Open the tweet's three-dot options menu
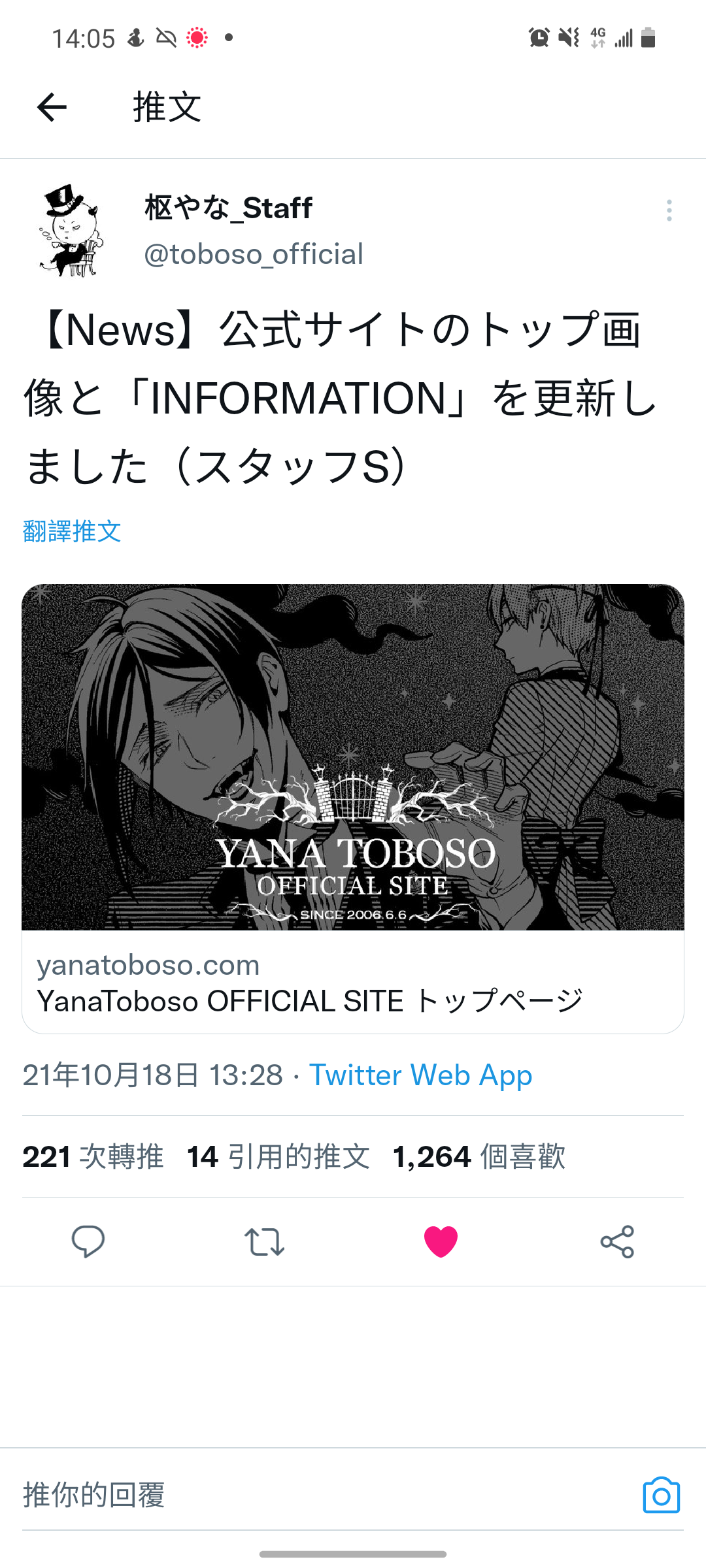The height and width of the screenshot is (1568, 706). (669, 210)
